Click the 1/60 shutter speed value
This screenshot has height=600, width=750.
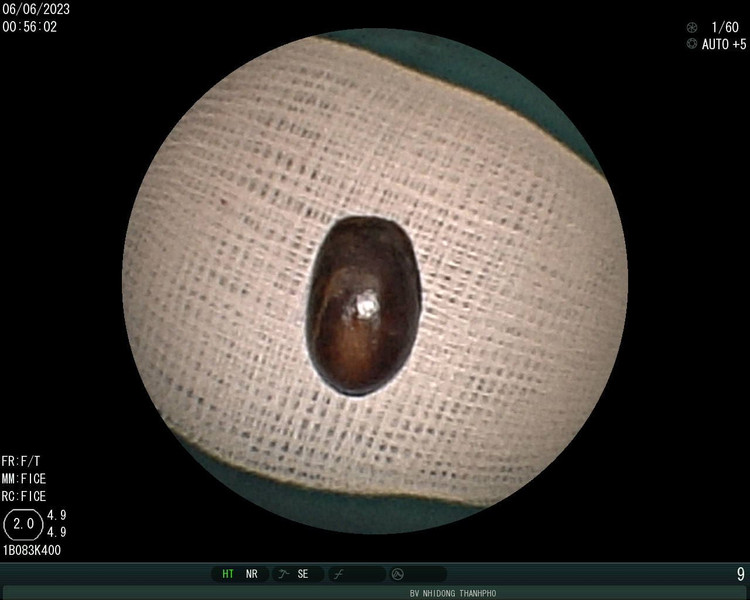(725, 27)
